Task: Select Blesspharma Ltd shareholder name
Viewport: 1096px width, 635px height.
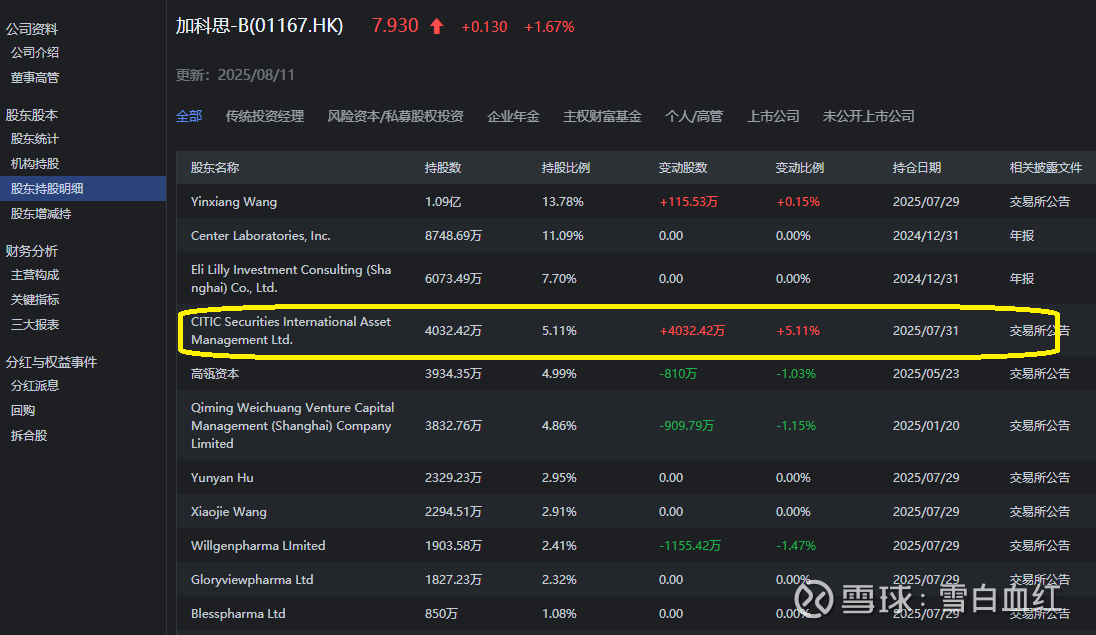Action: (x=238, y=613)
